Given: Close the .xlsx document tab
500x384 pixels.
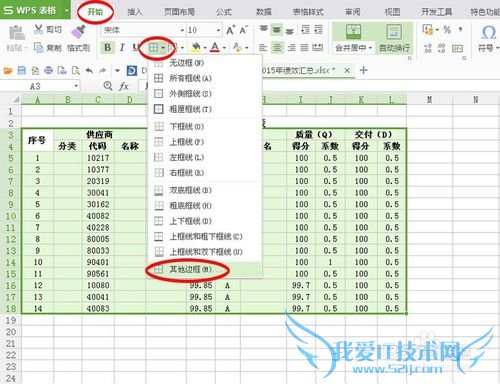Looking at the screenshot, I should click(347, 70).
